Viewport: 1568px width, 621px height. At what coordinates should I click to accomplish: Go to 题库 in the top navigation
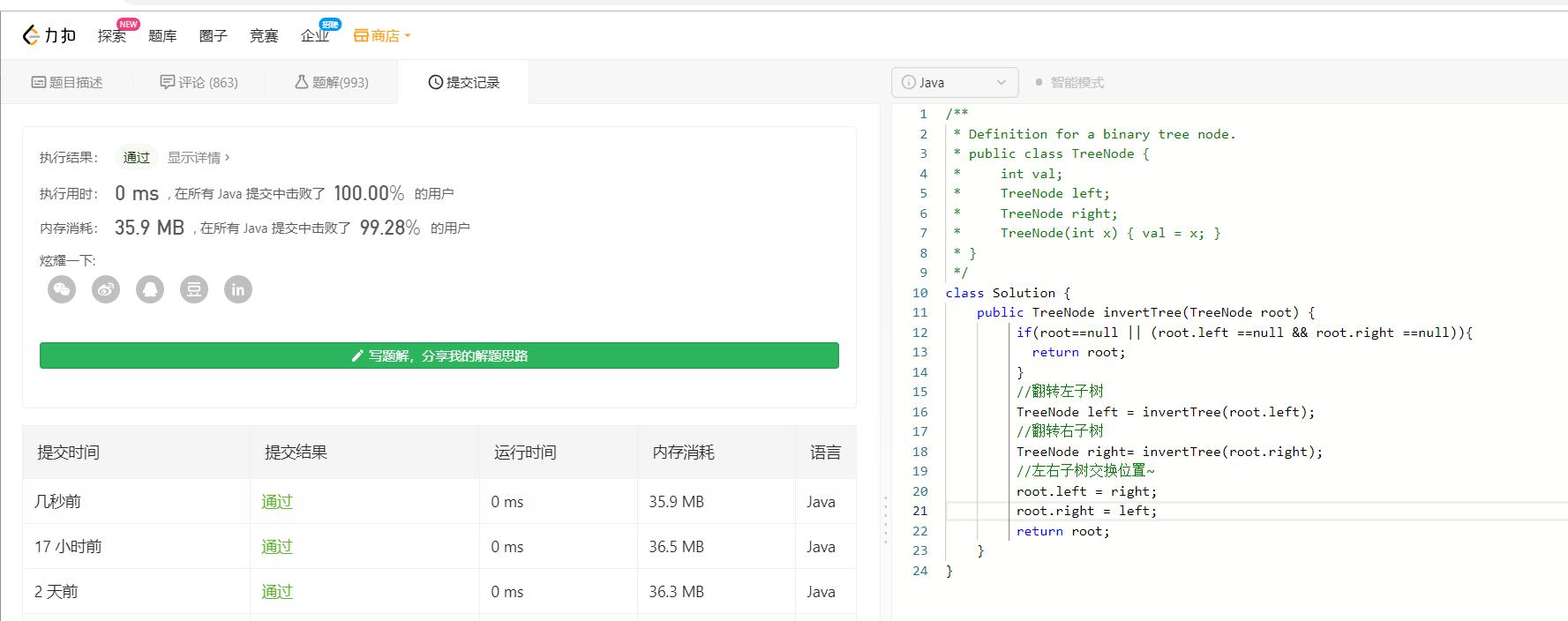tap(162, 36)
